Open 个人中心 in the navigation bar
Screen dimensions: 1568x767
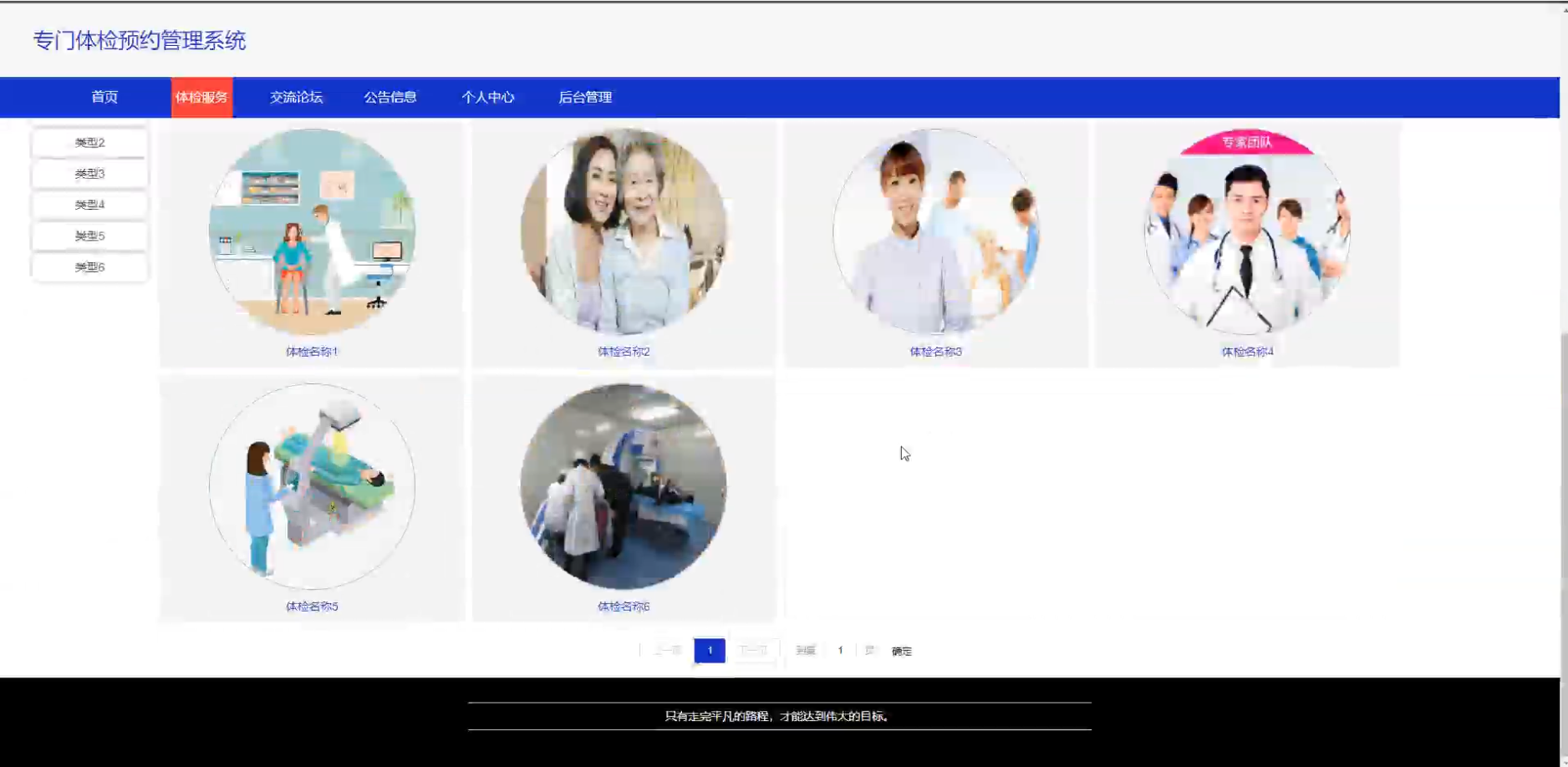pos(488,97)
